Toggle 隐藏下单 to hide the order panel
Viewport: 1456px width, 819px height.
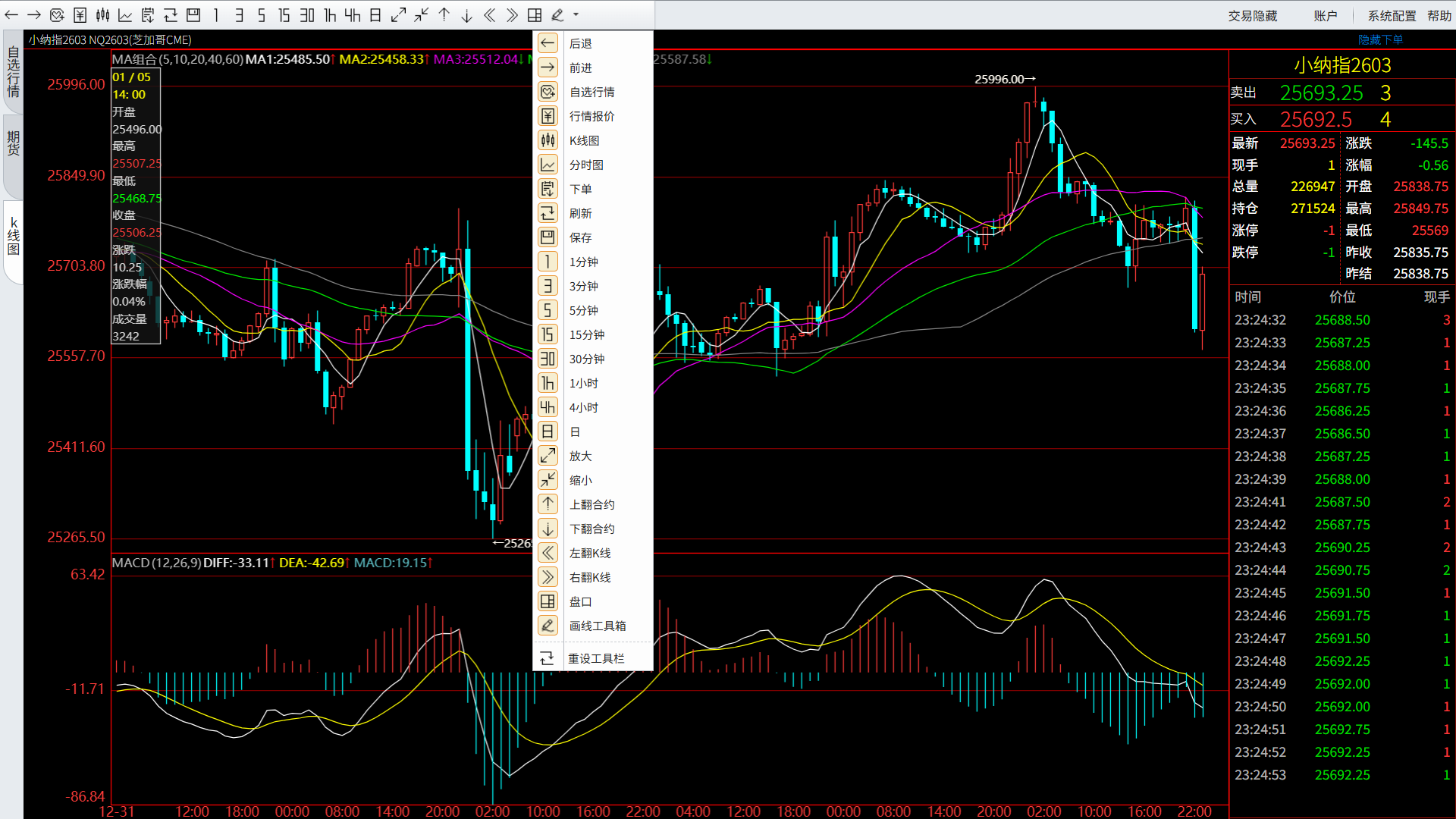pyautogui.click(x=1380, y=39)
